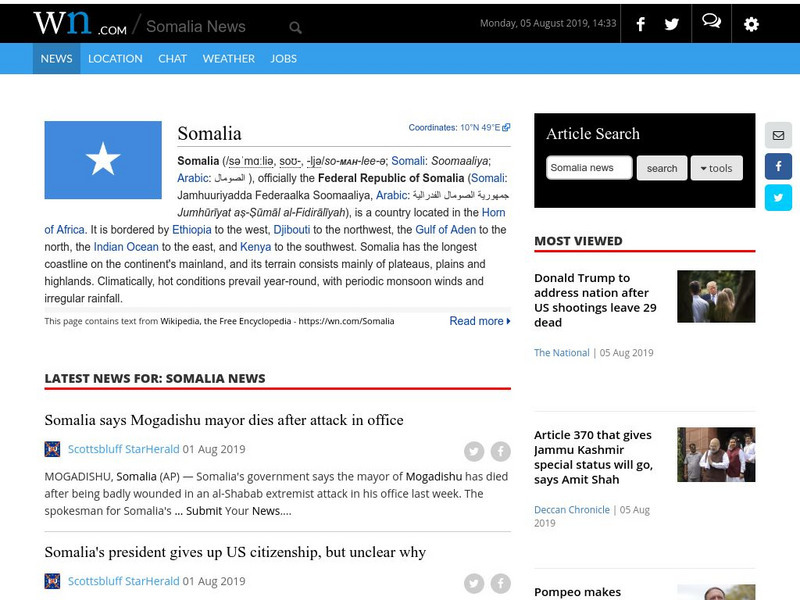Open the chat bubbles icon in header
Screen dimensions: 800x600
(x=711, y=22)
